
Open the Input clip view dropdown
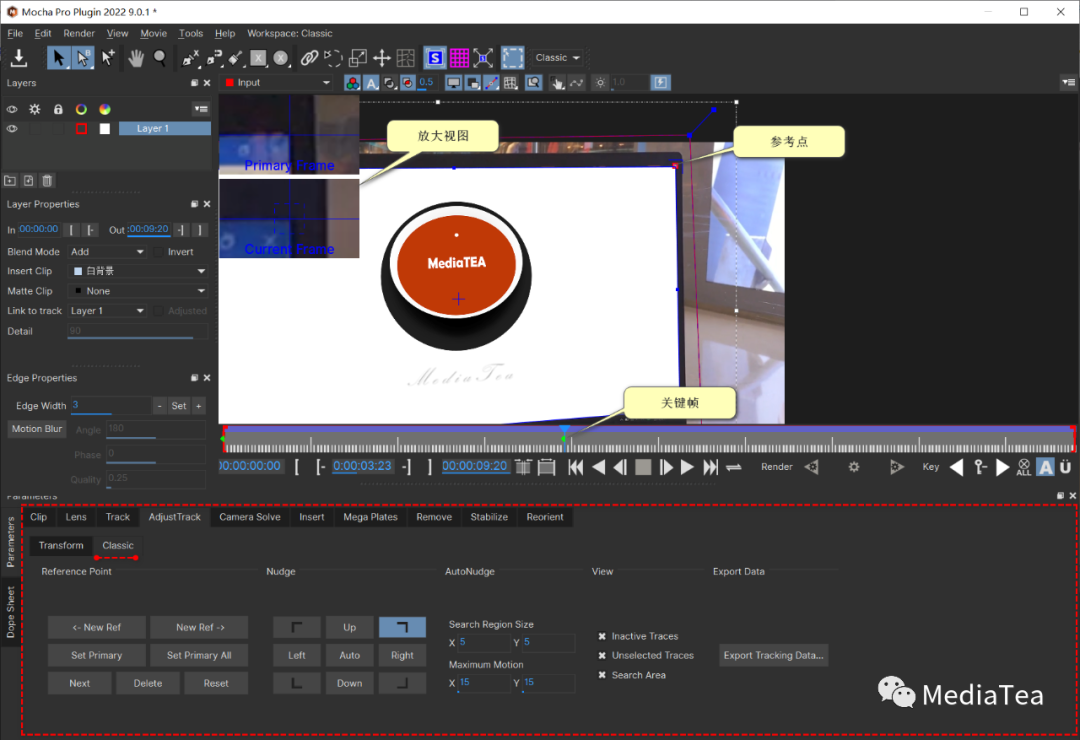pos(278,83)
